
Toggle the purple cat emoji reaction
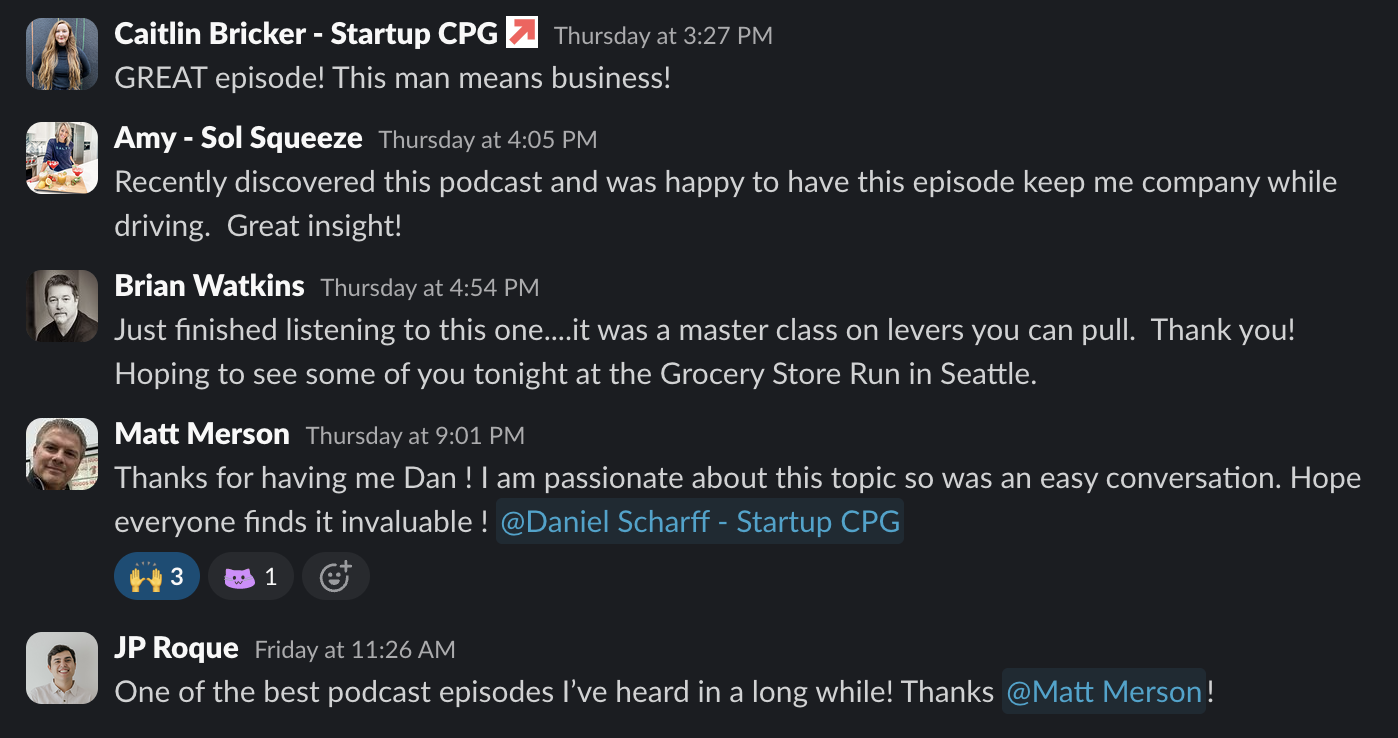(x=250, y=576)
